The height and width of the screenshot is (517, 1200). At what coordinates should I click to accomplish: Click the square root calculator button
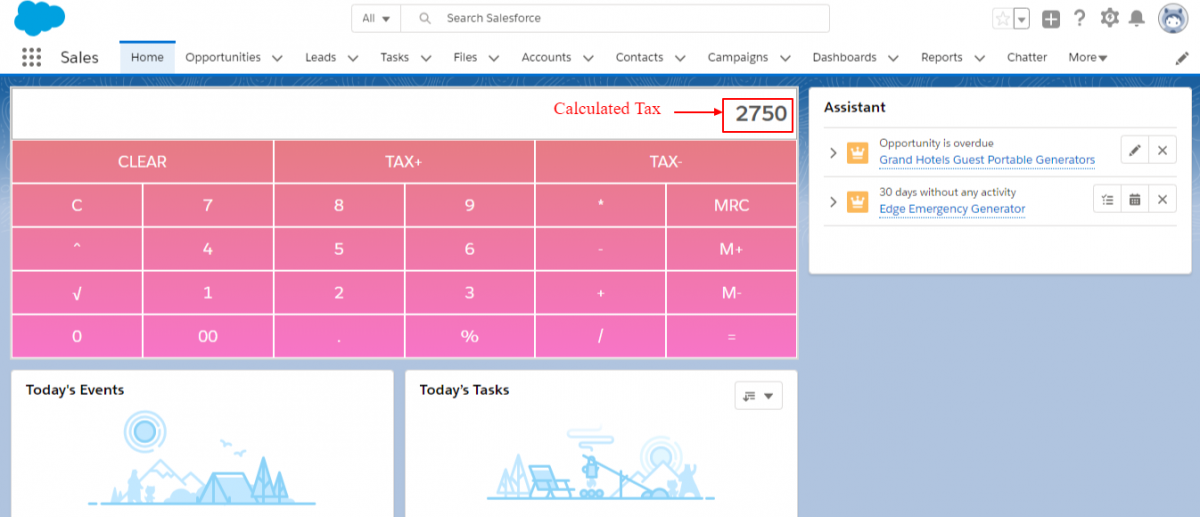pyautogui.click(x=77, y=293)
